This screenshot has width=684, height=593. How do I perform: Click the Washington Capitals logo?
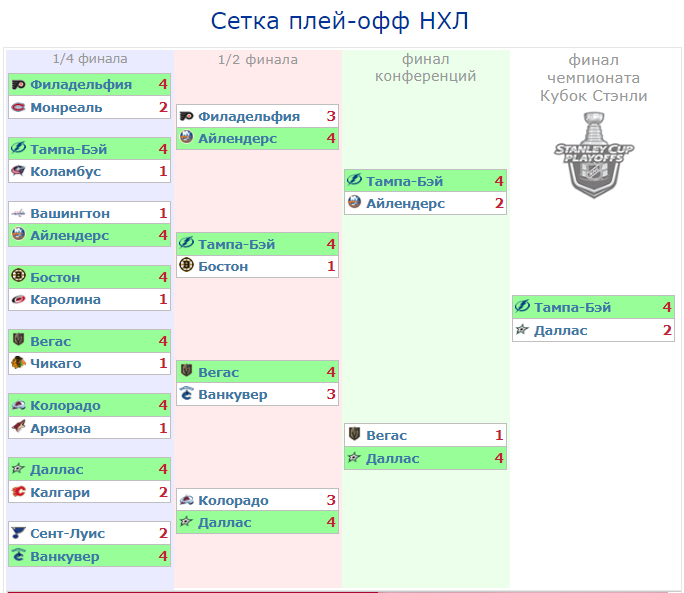pos(18,213)
